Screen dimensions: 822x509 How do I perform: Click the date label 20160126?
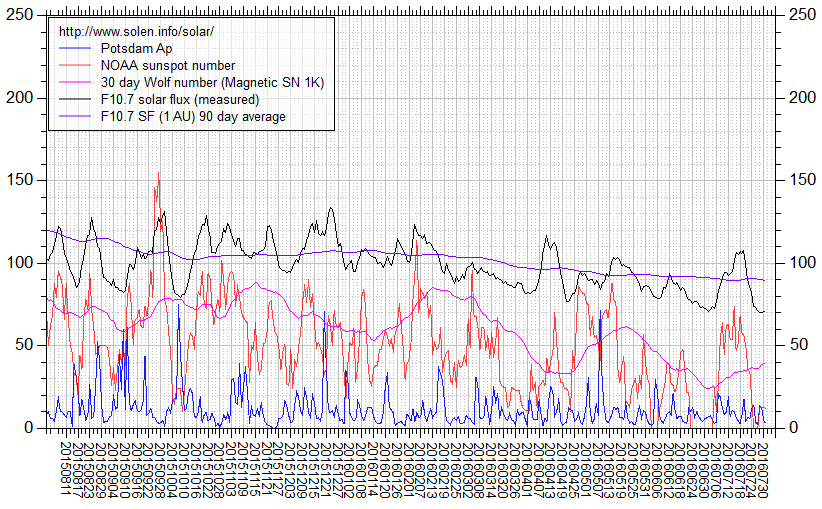click(396, 470)
